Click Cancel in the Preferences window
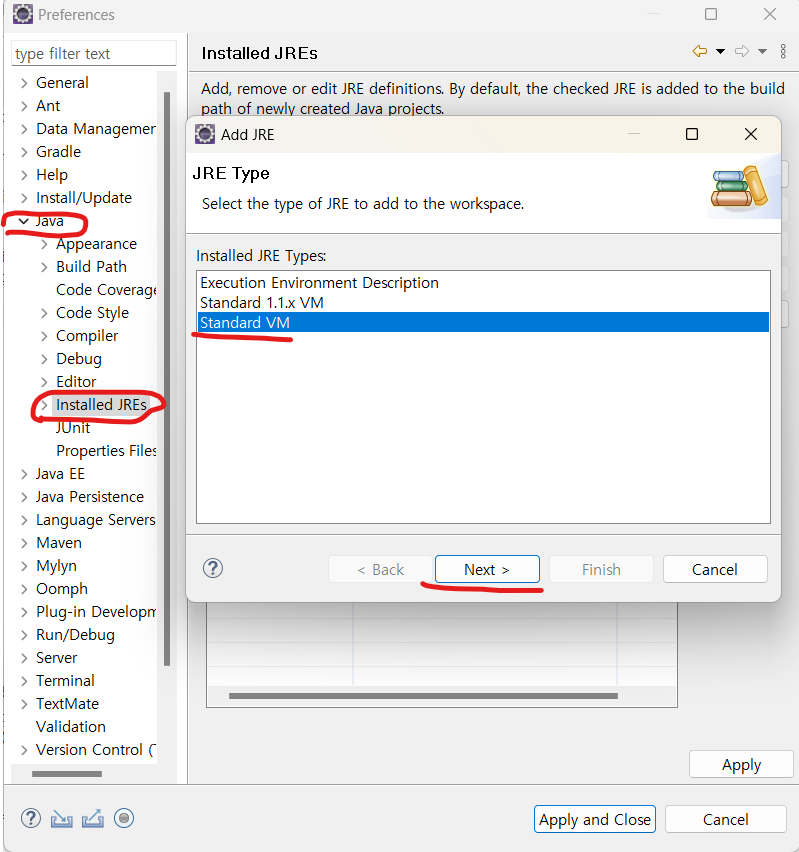Image resolution: width=799 pixels, height=852 pixels. (726, 819)
